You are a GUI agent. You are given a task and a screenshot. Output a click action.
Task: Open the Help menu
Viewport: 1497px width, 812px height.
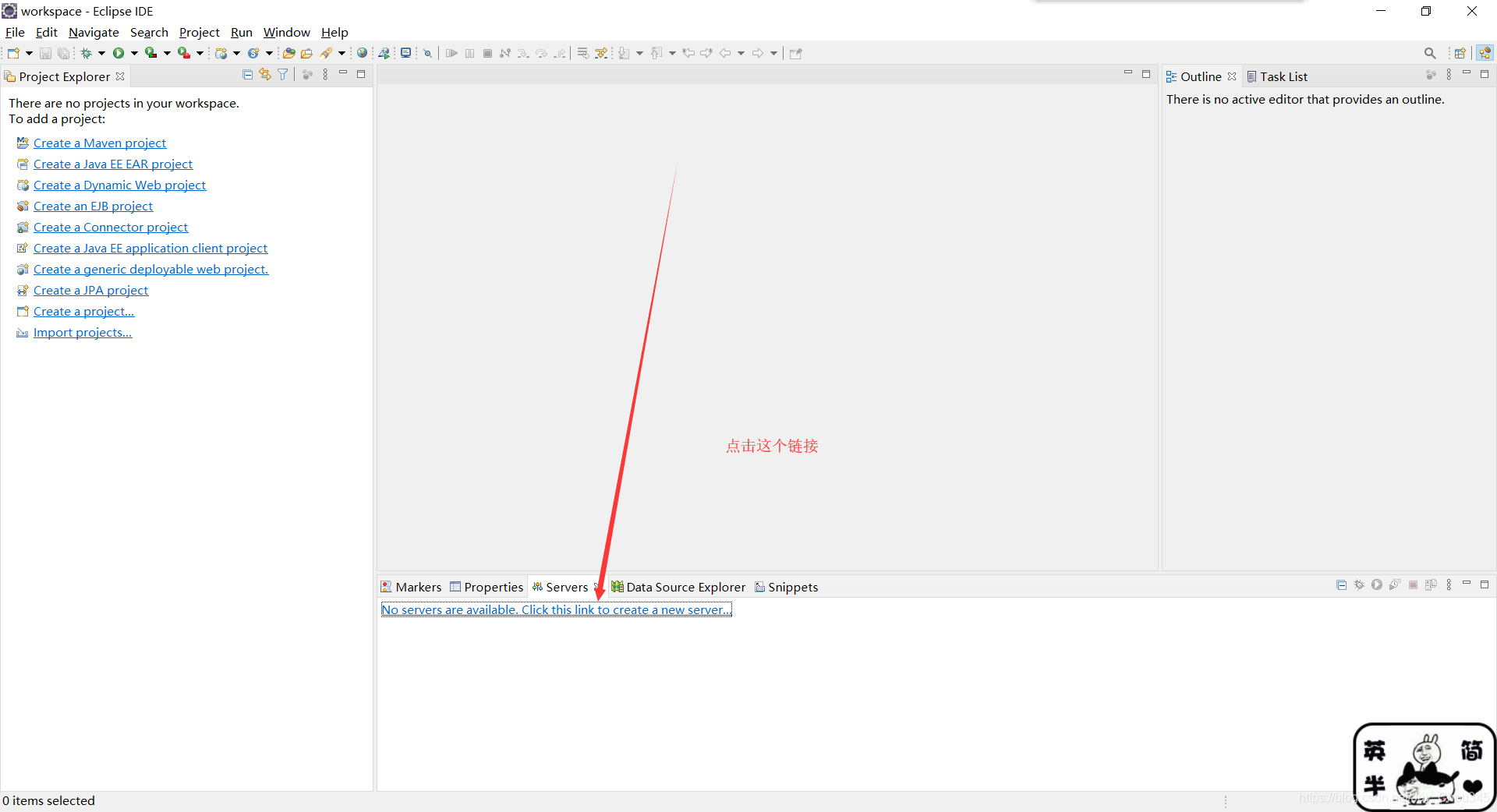click(x=334, y=32)
